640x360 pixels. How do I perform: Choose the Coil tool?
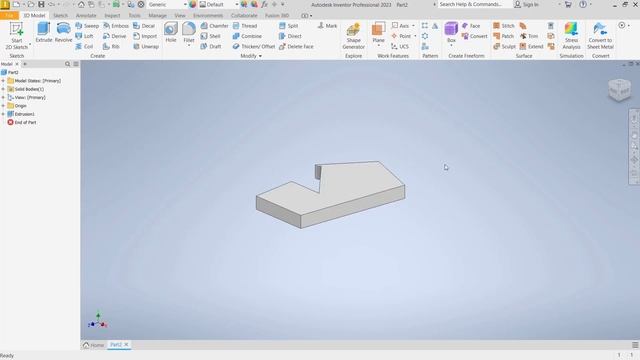pyautogui.click(x=84, y=47)
